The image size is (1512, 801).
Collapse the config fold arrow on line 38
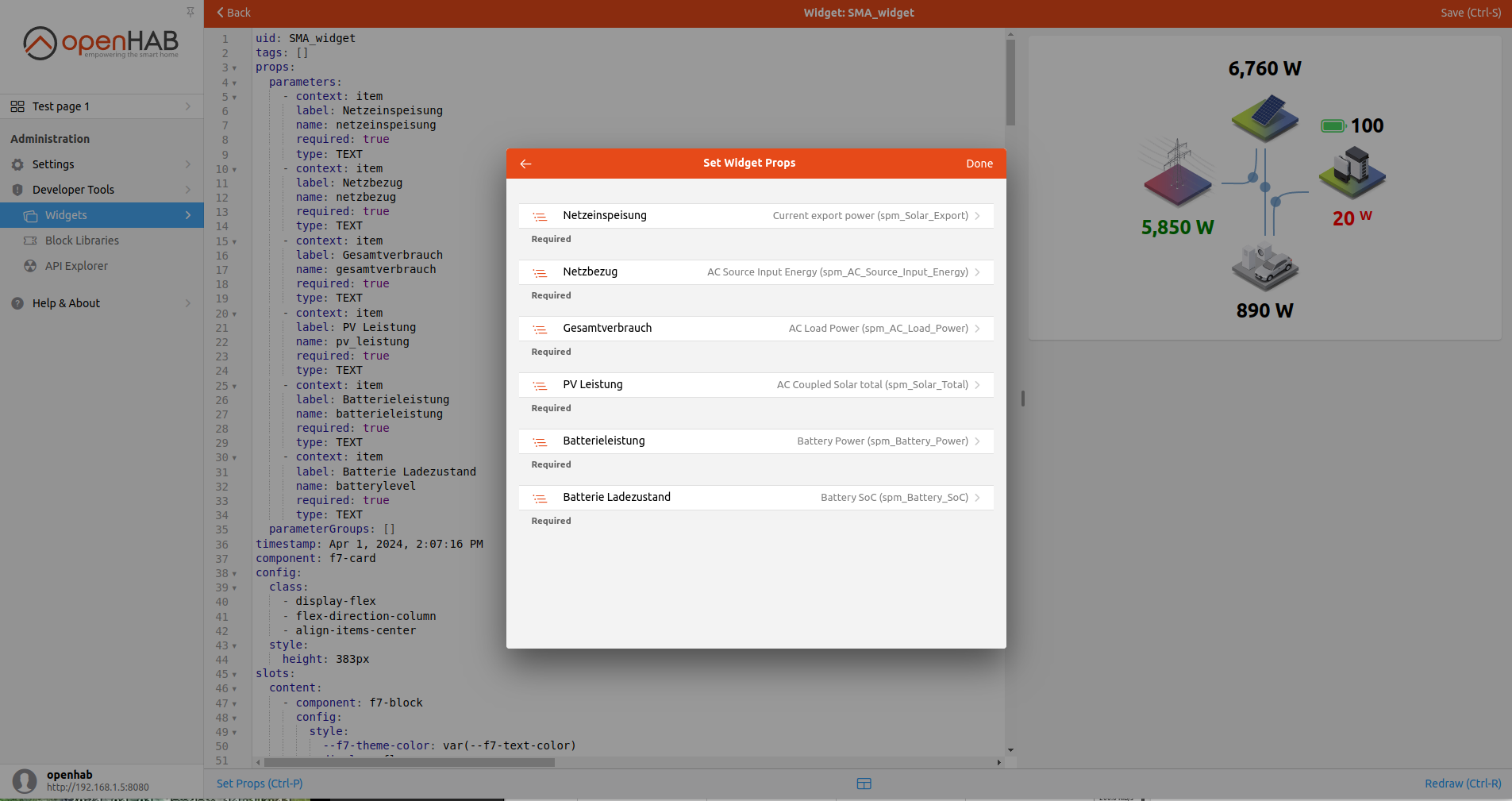pyautogui.click(x=234, y=574)
